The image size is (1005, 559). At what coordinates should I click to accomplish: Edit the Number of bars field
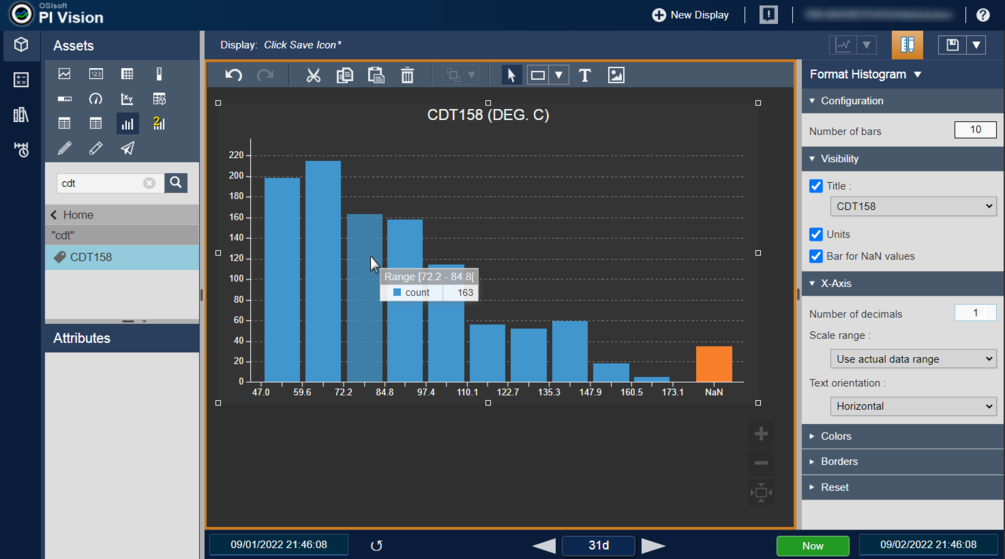pyautogui.click(x=975, y=130)
